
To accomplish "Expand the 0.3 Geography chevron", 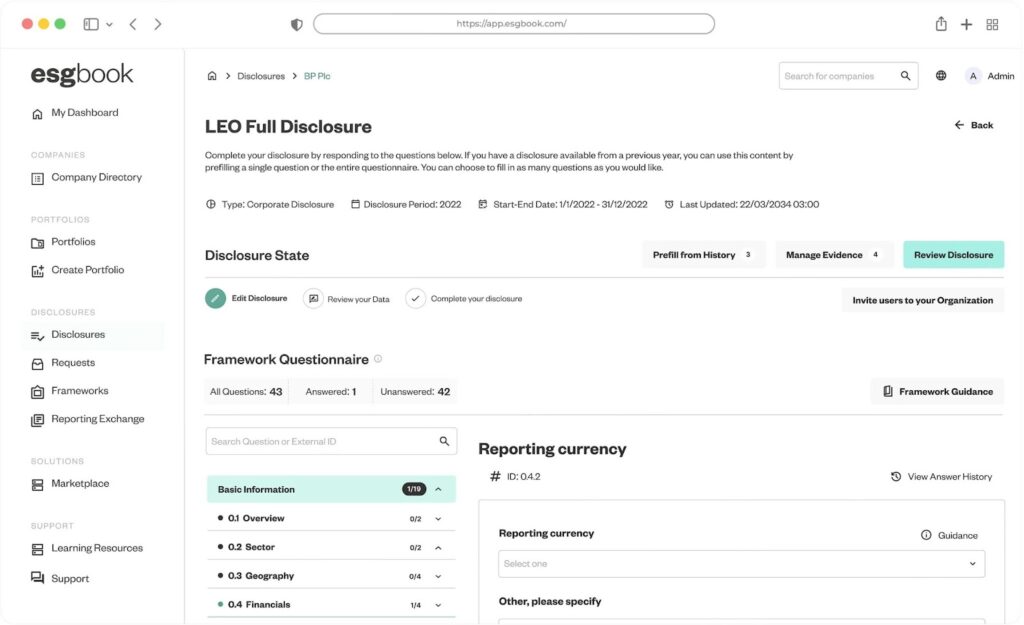I will tap(438, 576).
